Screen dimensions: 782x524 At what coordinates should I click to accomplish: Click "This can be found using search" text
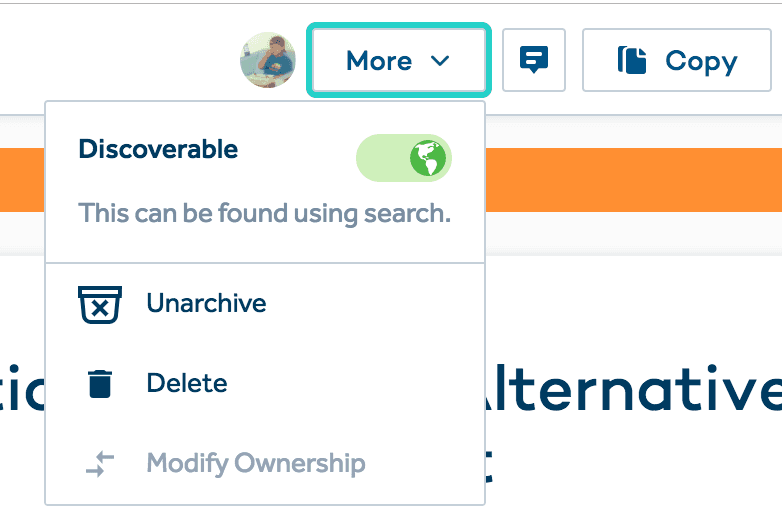264,213
